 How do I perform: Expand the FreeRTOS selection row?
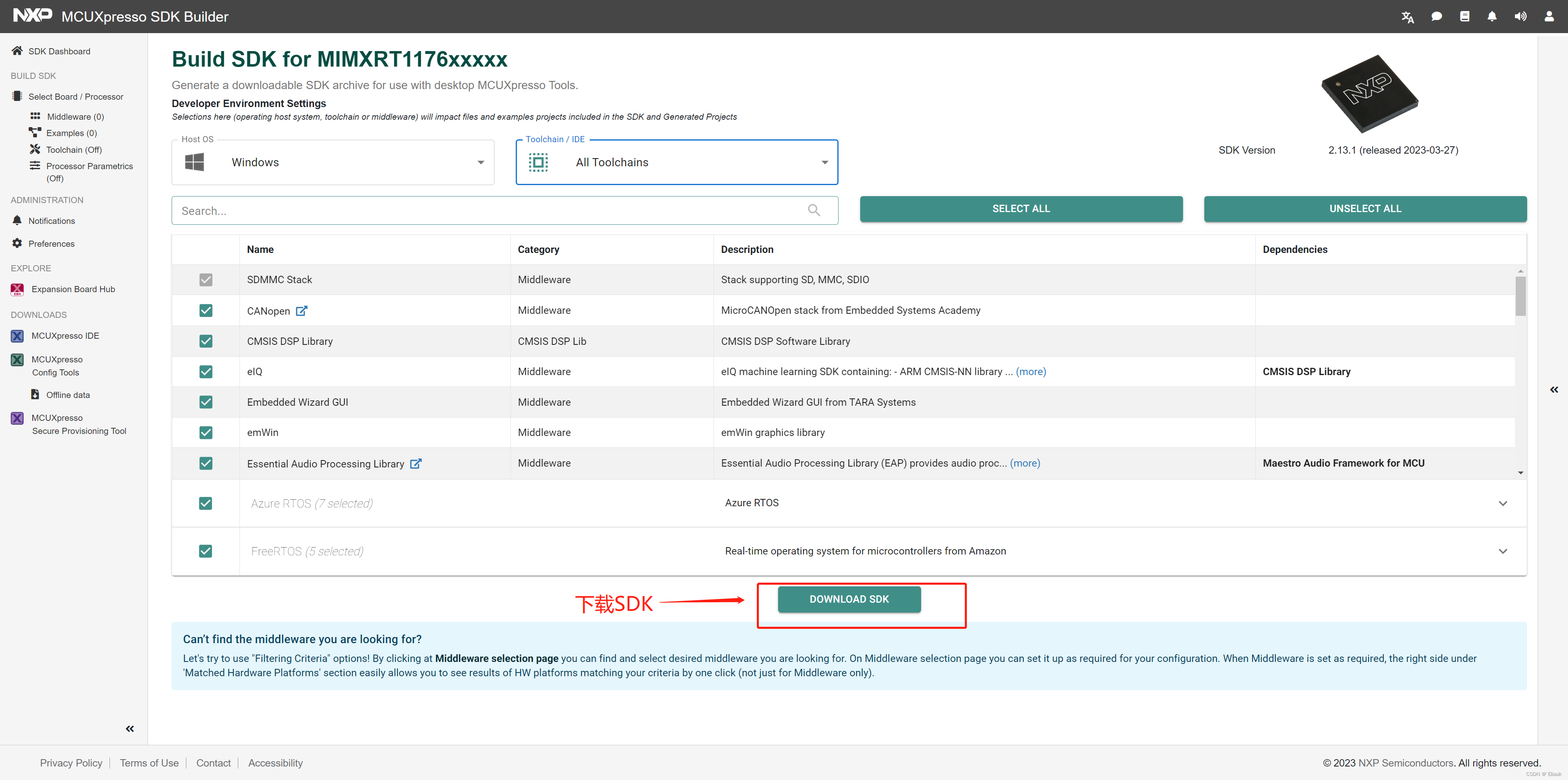[1503, 551]
